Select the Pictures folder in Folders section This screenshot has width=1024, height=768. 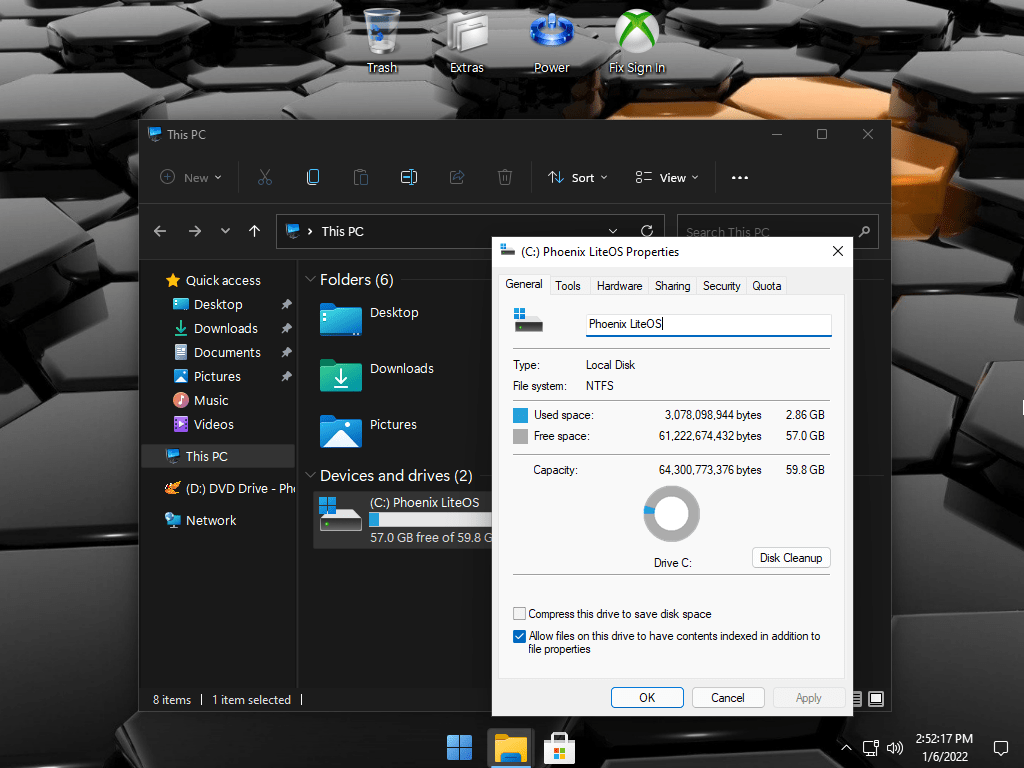coord(368,431)
